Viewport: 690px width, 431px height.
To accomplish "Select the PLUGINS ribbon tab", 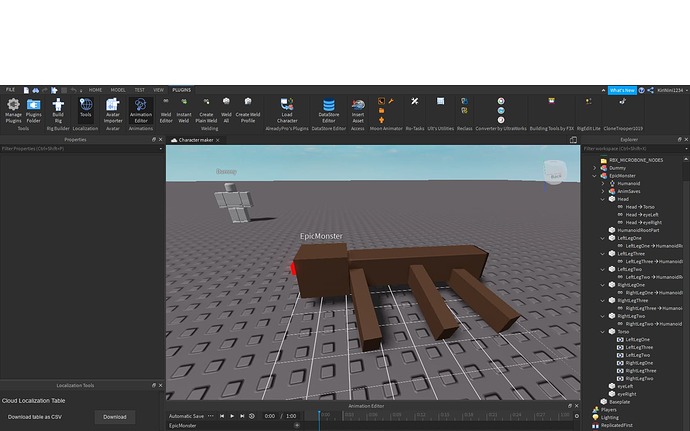I will 182,90.
